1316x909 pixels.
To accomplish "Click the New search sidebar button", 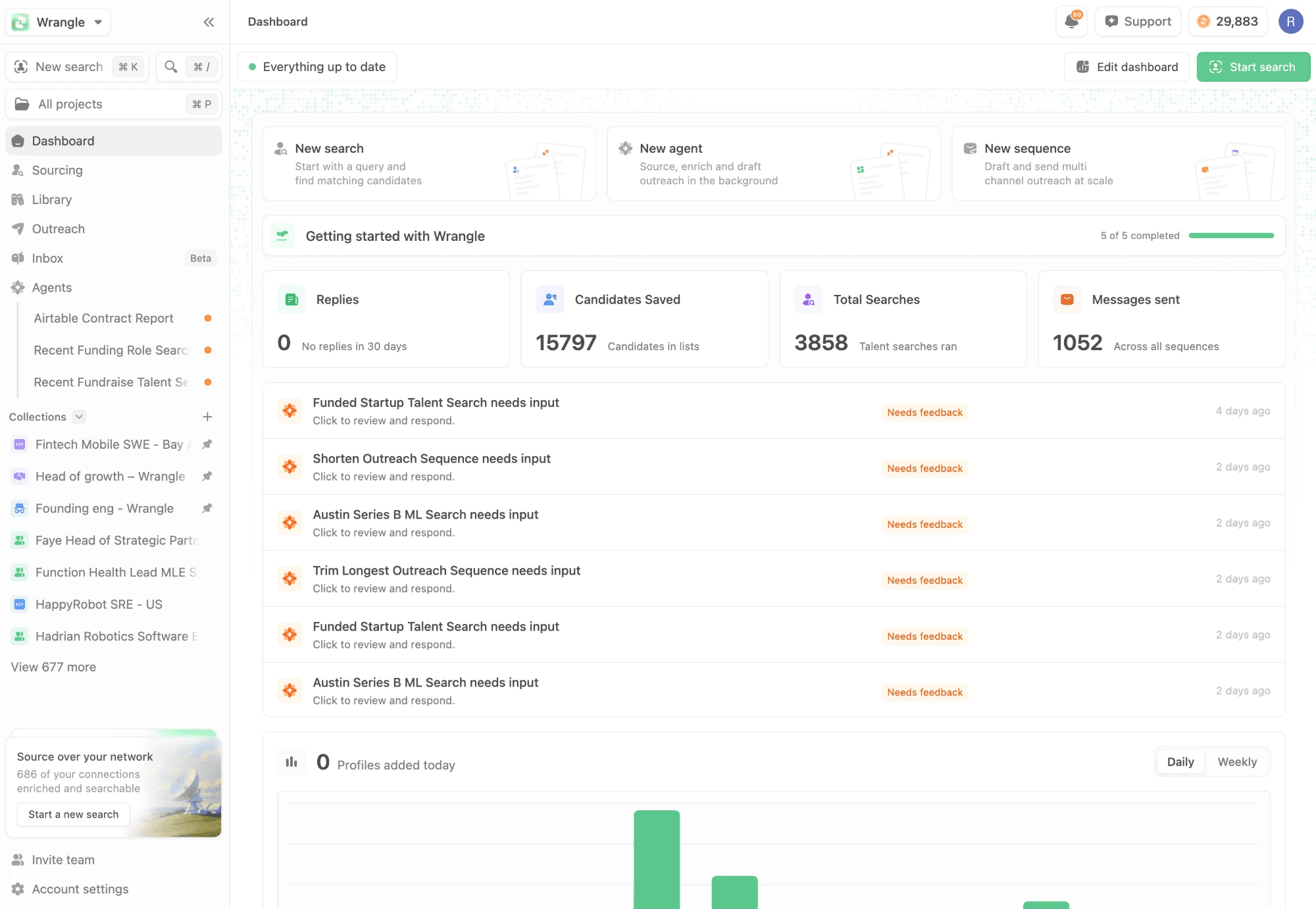I will [77, 66].
